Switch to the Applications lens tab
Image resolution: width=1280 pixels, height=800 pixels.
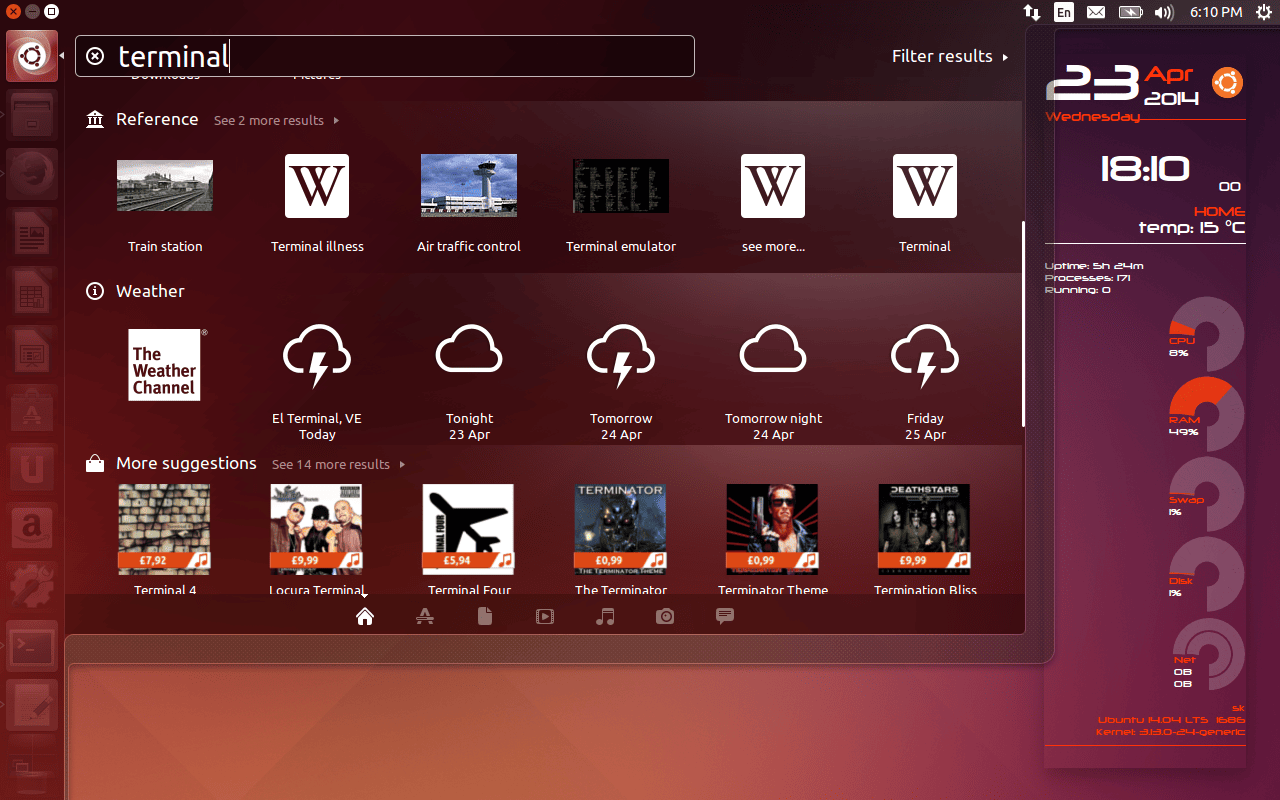point(425,616)
